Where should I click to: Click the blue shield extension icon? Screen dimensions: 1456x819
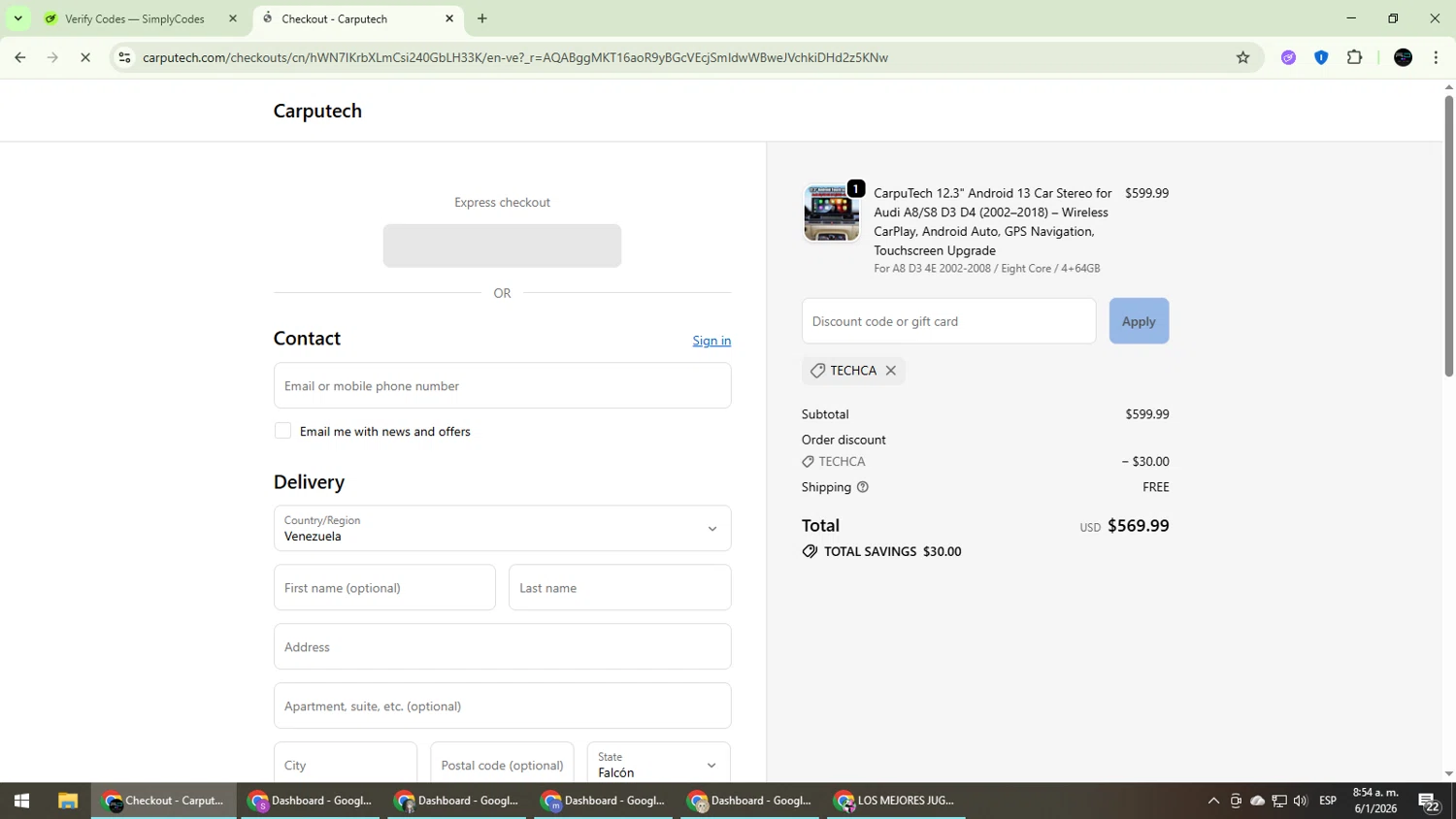(1321, 57)
